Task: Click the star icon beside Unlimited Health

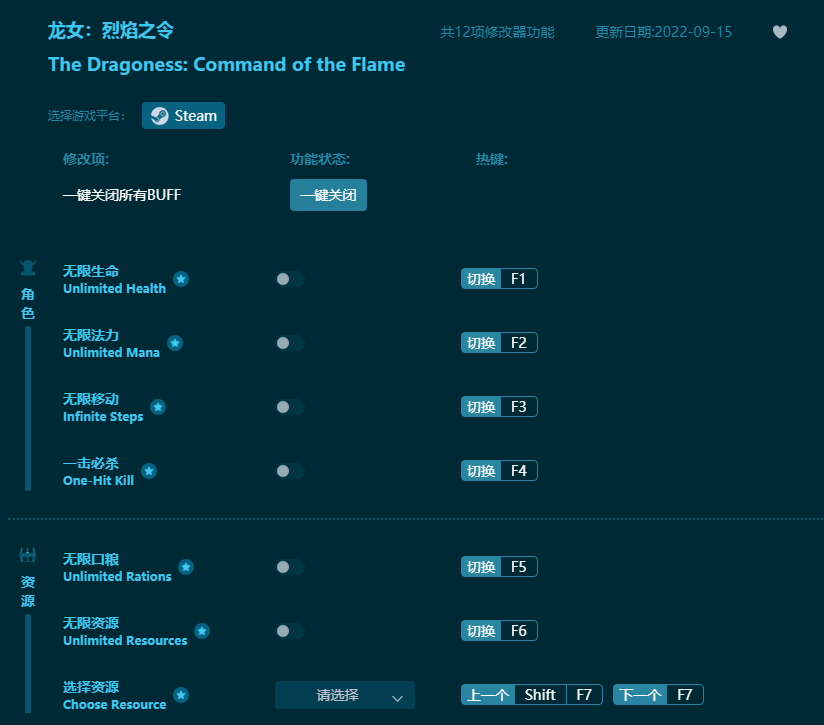Action: [181, 279]
